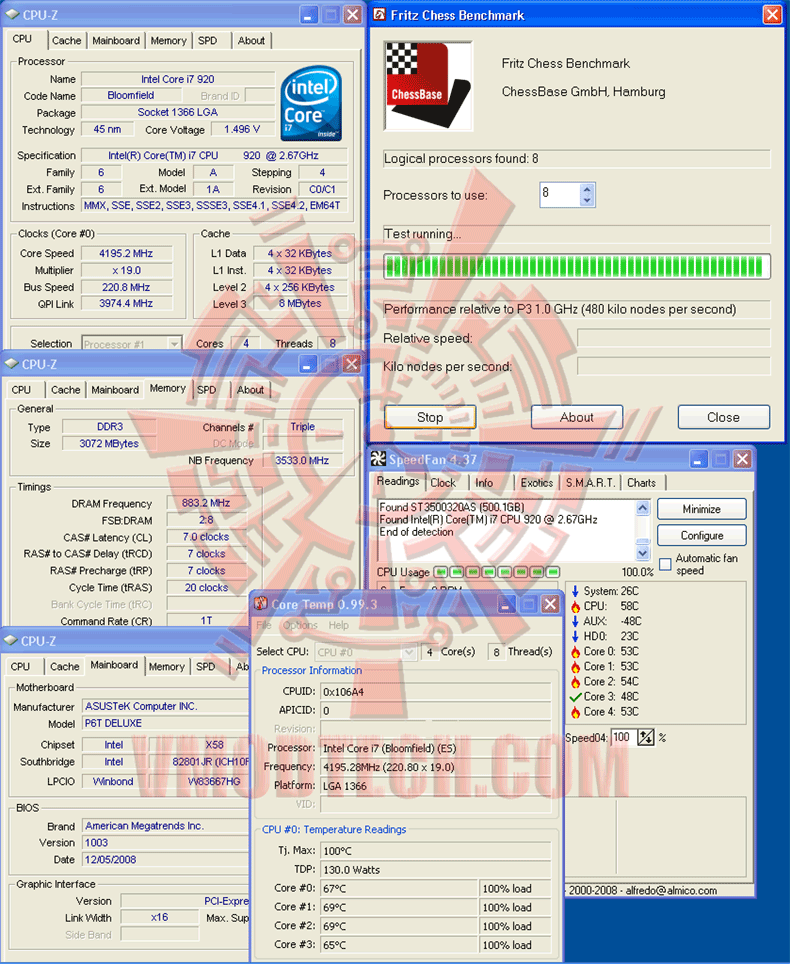Click the Relative speed result field

coord(673,338)
